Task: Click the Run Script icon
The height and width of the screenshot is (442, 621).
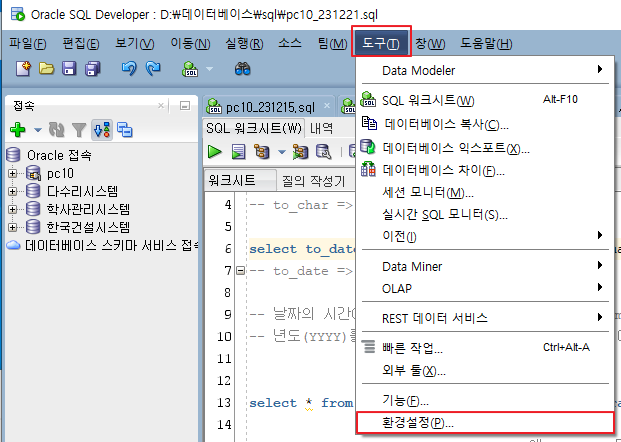Action: point(238,152)
